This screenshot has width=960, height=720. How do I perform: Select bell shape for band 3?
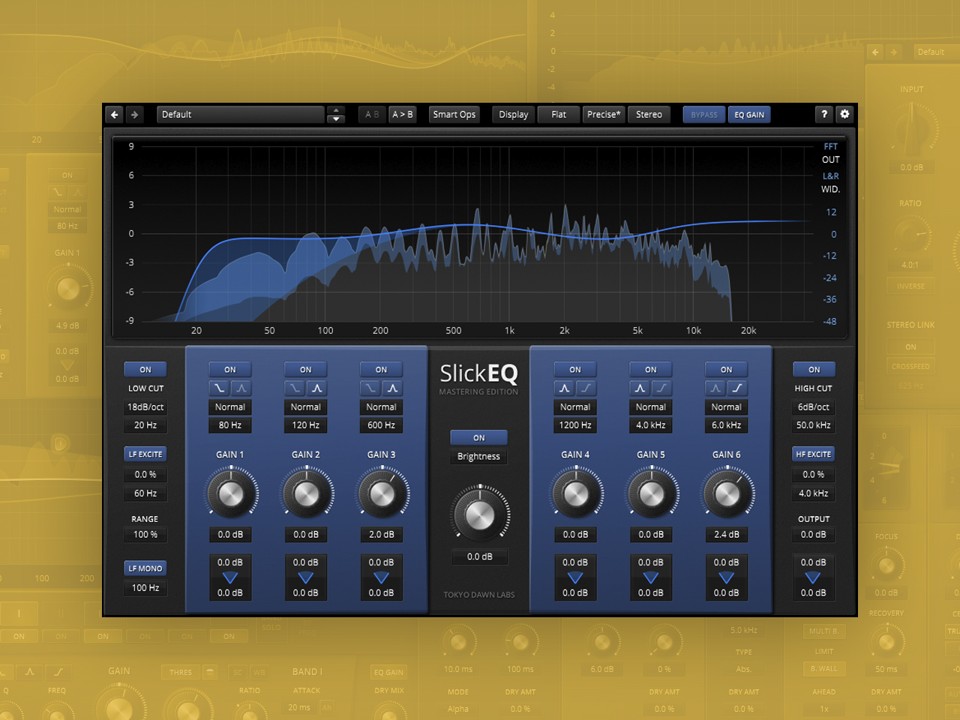click(392, 388)
